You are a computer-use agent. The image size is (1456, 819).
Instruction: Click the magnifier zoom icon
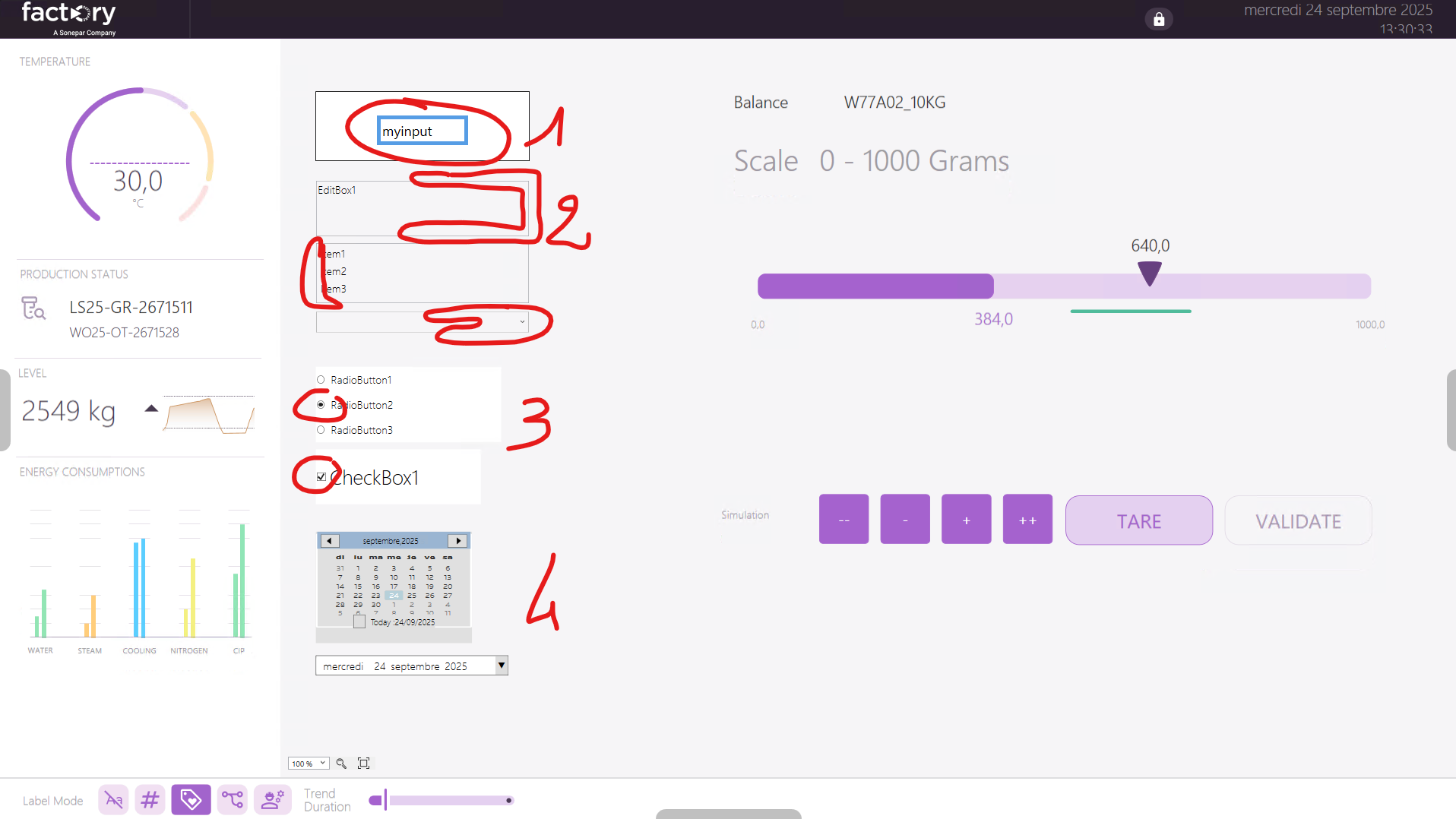click(x=341, y=764)
